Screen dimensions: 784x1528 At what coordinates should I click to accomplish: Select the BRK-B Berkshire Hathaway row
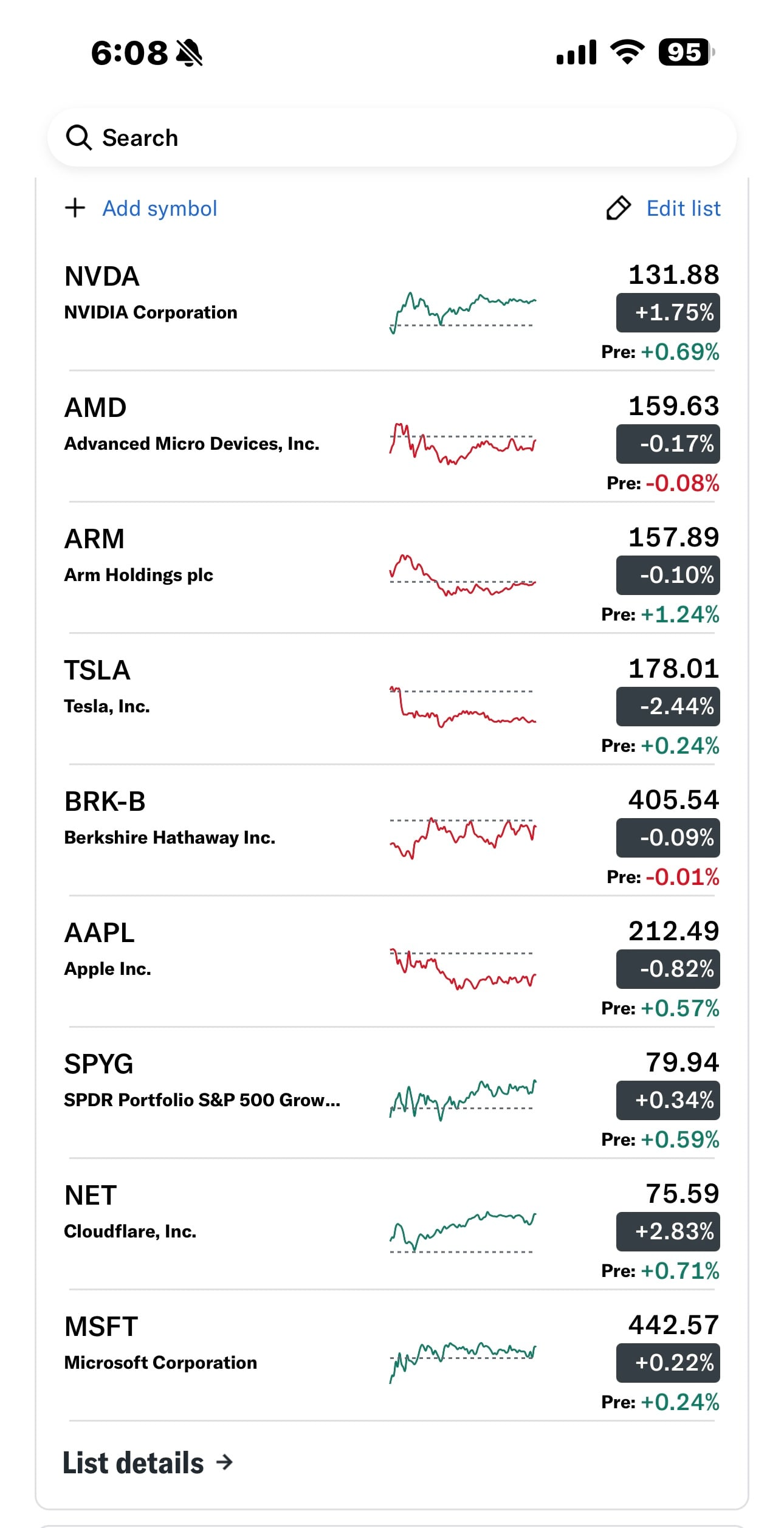pyautogui.click(x=392, y=830)
